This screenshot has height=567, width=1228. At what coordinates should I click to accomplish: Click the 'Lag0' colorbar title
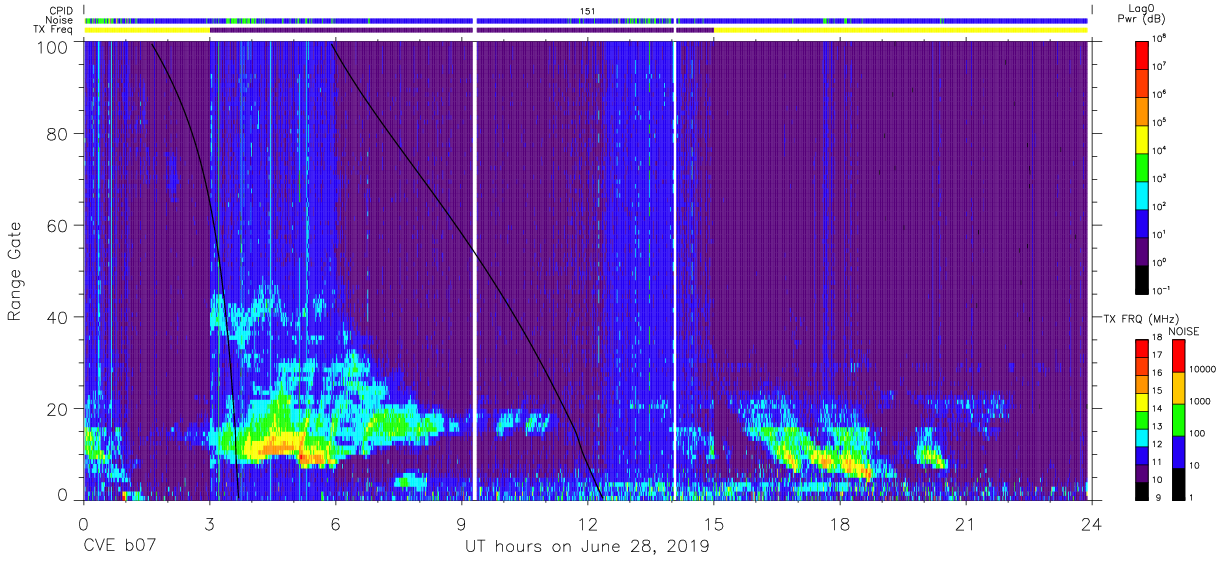[1143, 8]
